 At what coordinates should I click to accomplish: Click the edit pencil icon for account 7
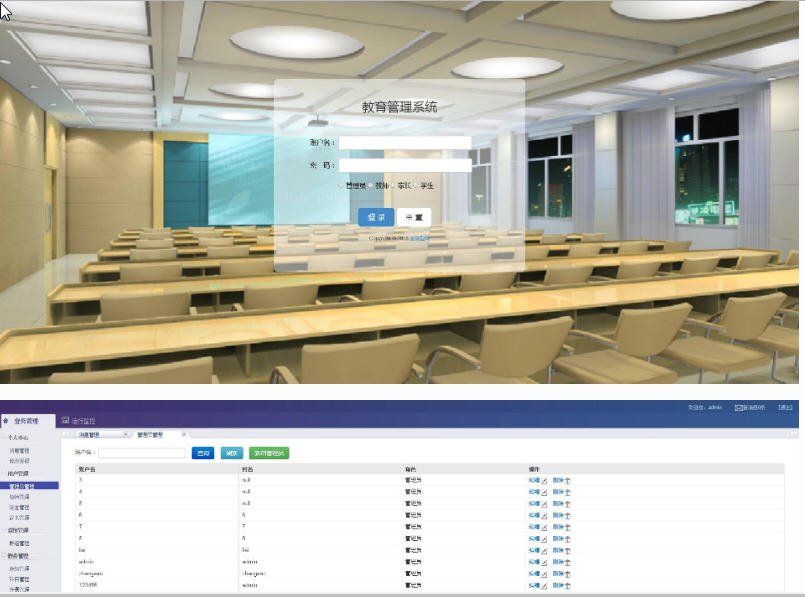(x=544, y=528)
